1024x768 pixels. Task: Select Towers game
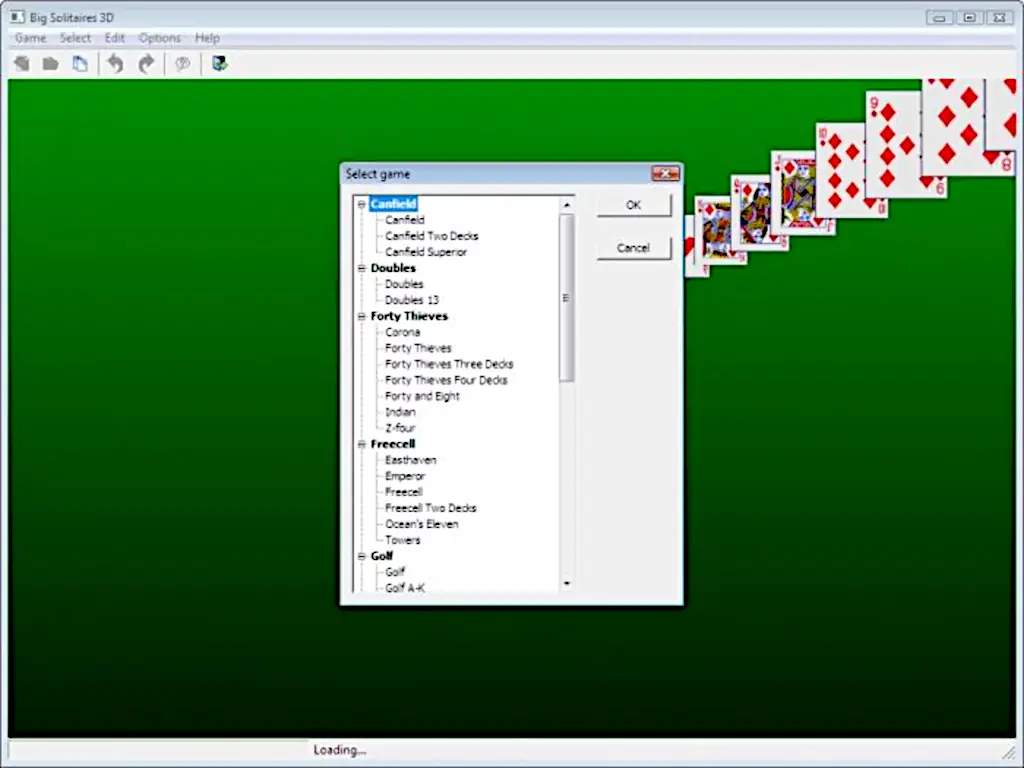click(403, 540)
